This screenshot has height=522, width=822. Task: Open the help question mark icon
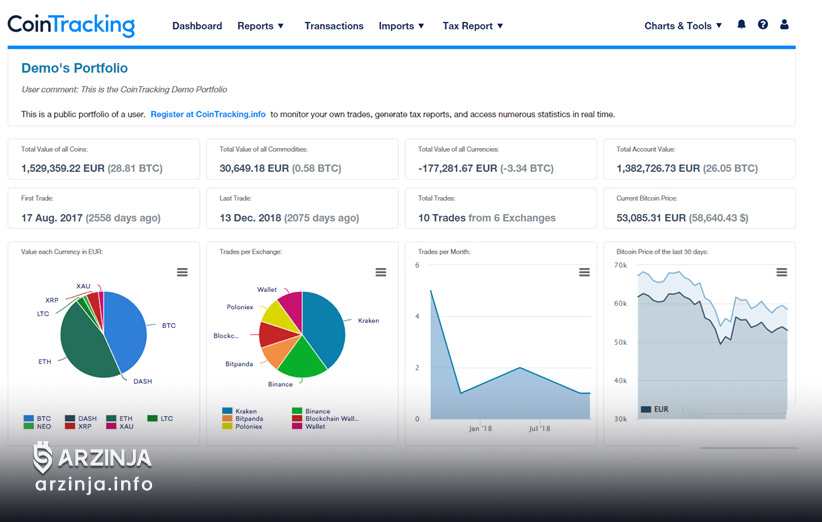pos(763,25)
